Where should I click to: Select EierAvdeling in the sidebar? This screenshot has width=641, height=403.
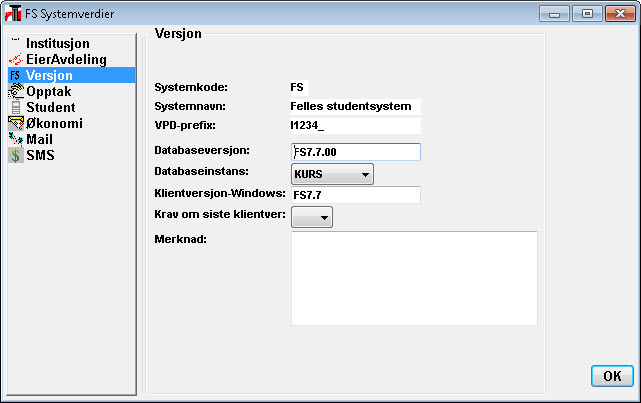point(66,59)
